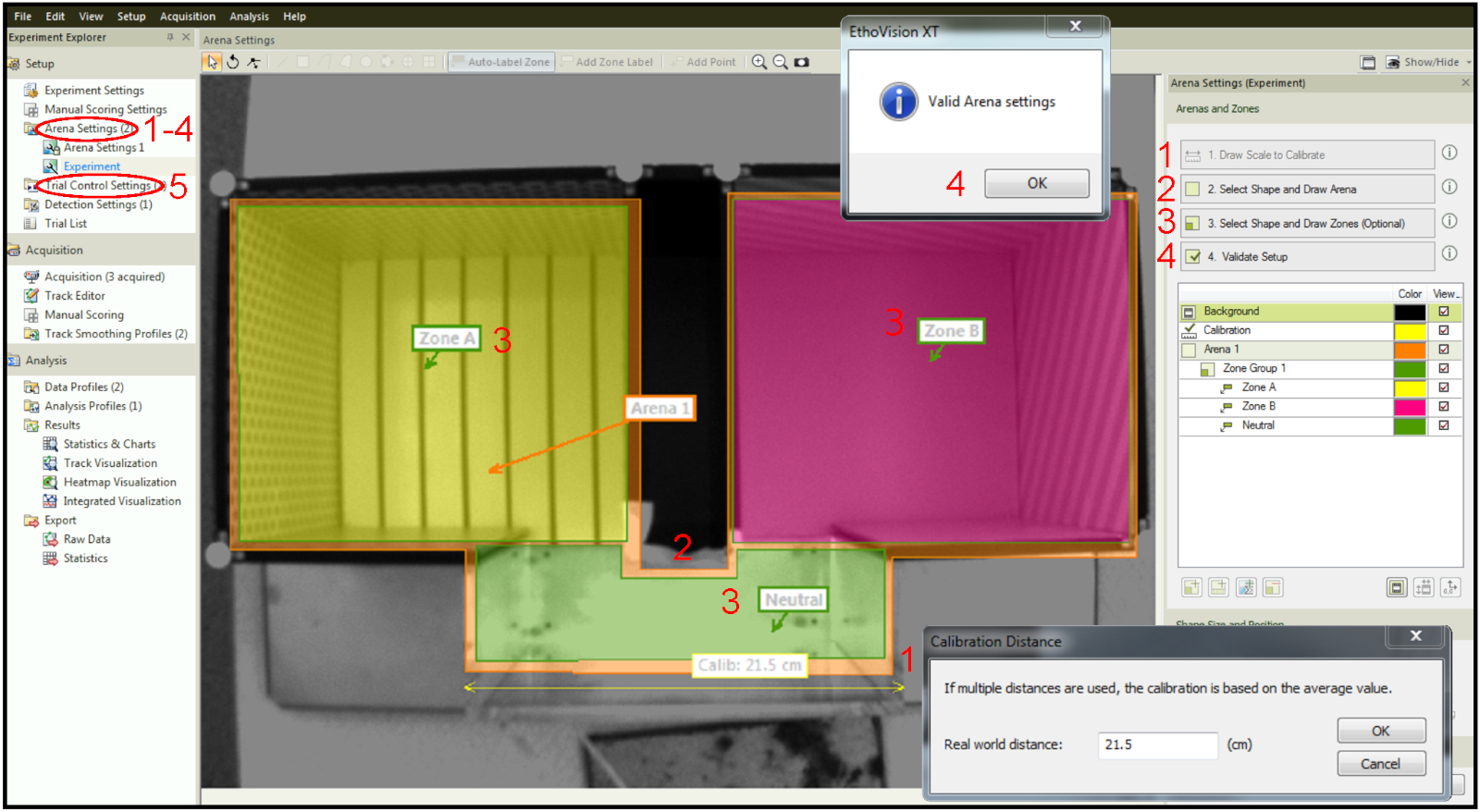
Task: Pin the Experiment Explorer panel
Action: coord(170,37)
